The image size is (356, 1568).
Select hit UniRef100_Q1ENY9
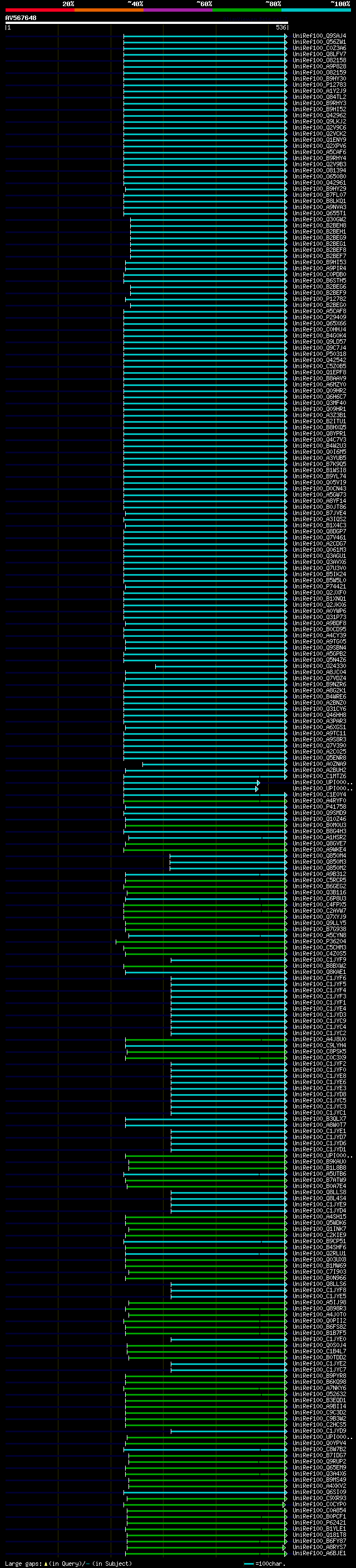(x=319, y=140)
